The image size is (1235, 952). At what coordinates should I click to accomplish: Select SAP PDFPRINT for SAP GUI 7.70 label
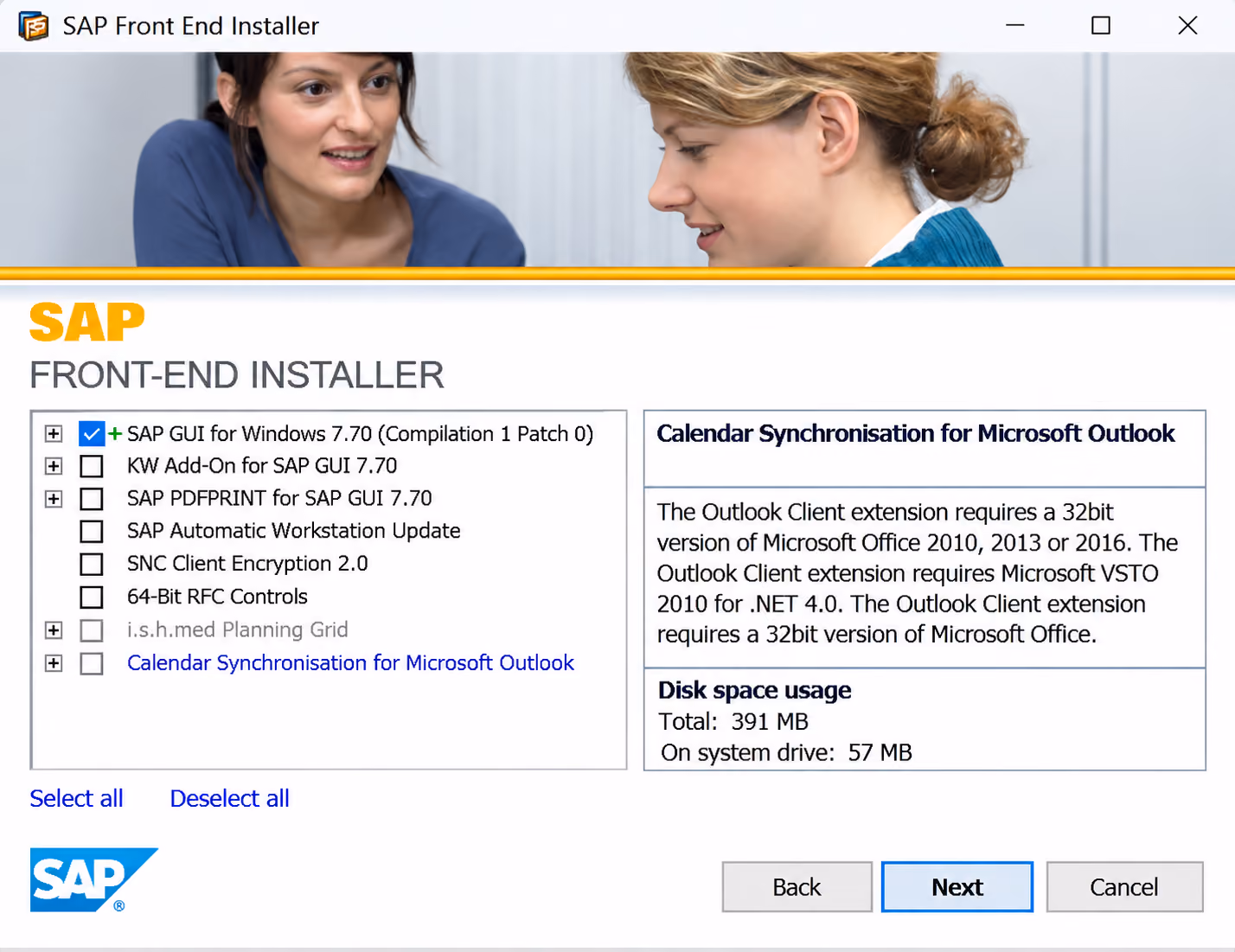click(279, 499)
